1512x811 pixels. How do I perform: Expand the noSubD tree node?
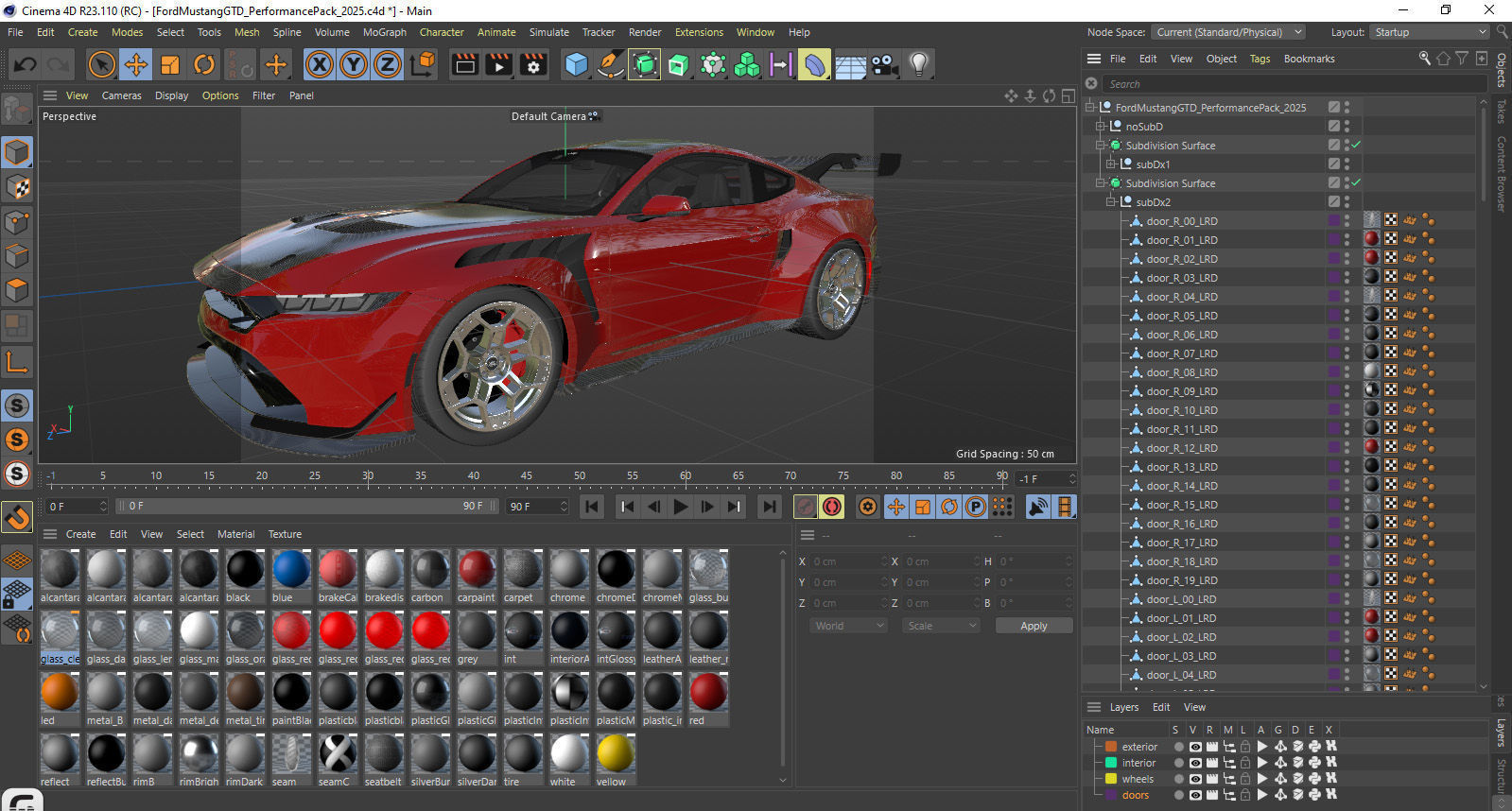[x=1101, y=127]
